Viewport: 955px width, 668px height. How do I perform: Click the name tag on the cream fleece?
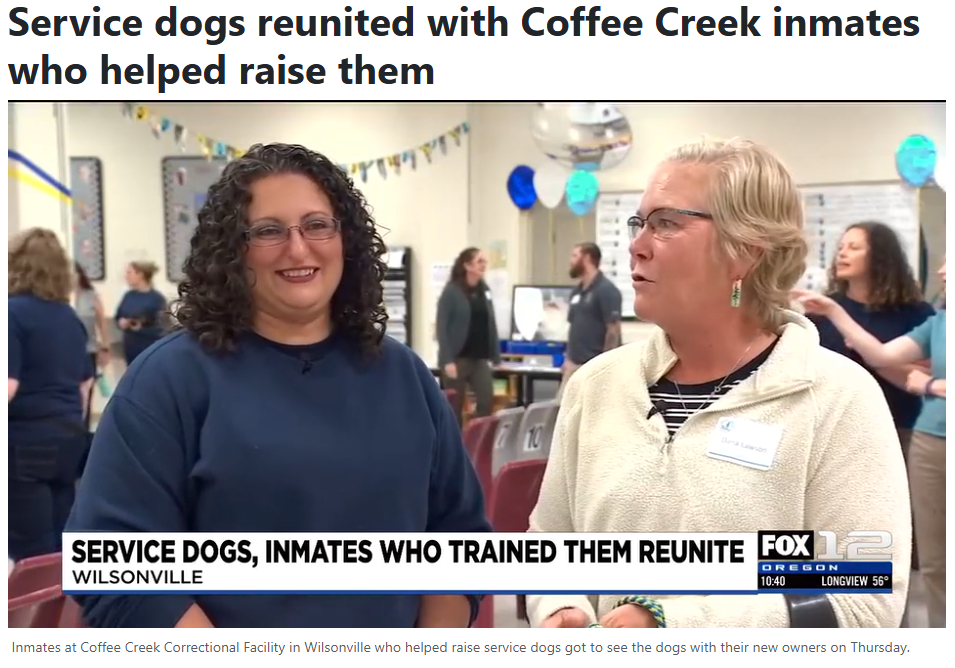[744, 443]
